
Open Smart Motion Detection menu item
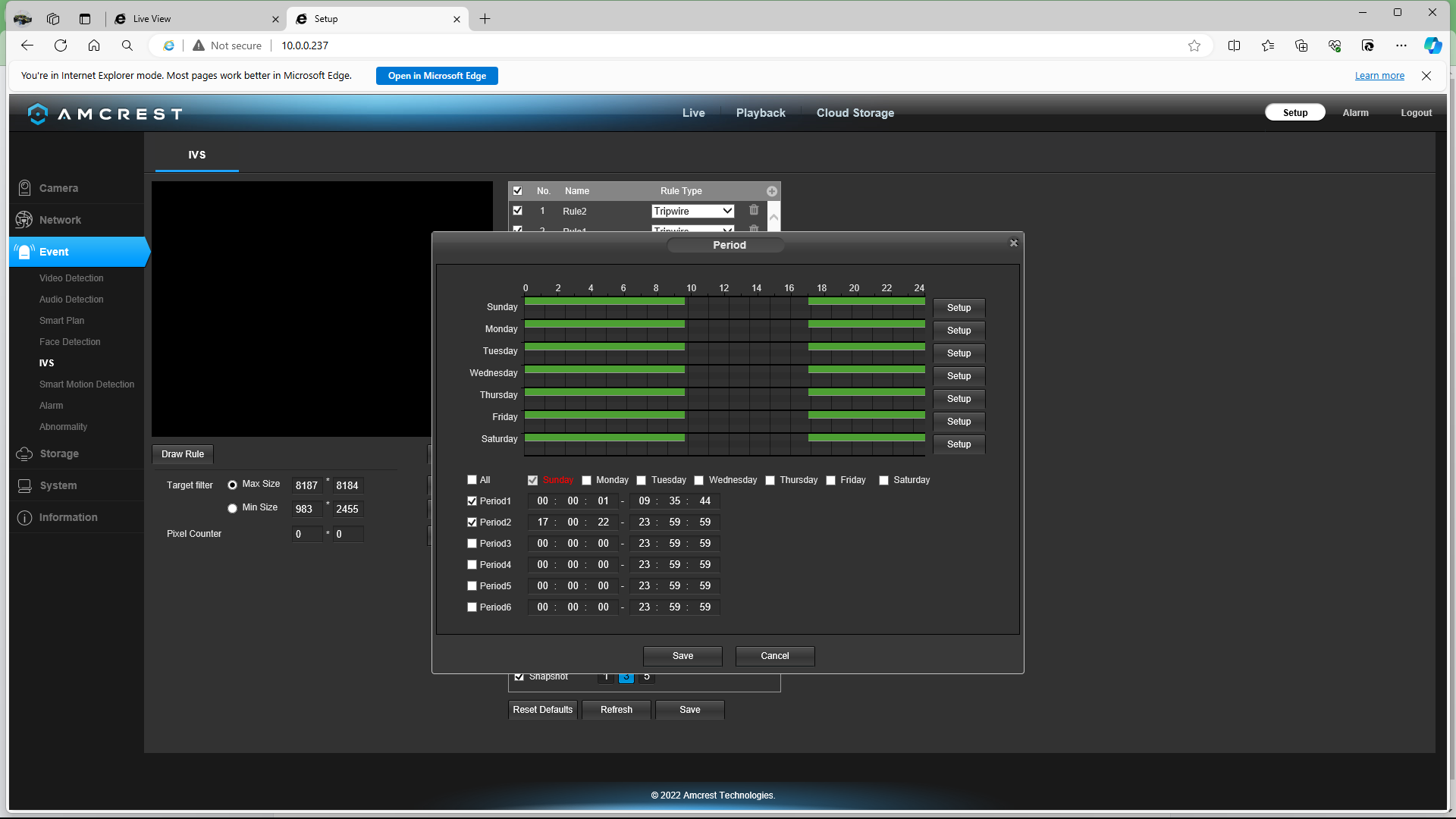(x=86, y=384)
